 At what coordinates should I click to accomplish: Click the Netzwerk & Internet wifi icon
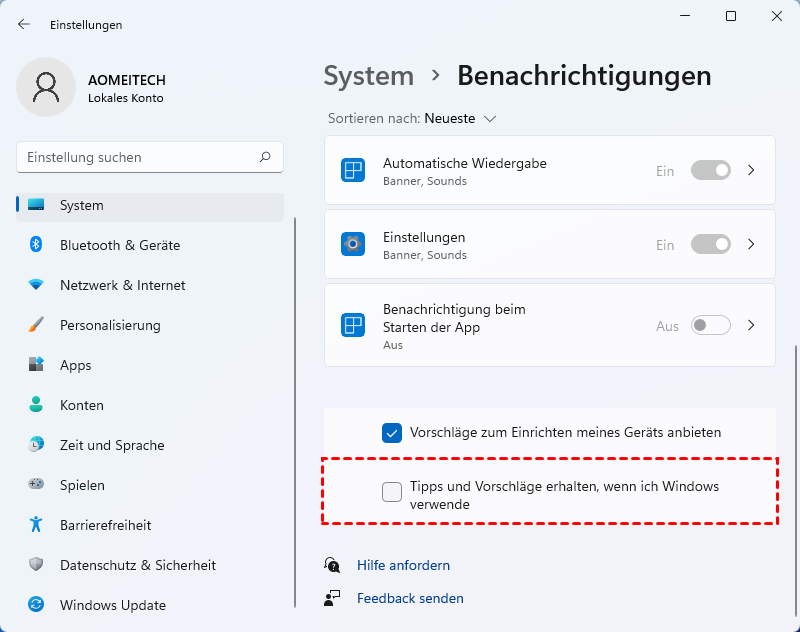click(36, 285)
